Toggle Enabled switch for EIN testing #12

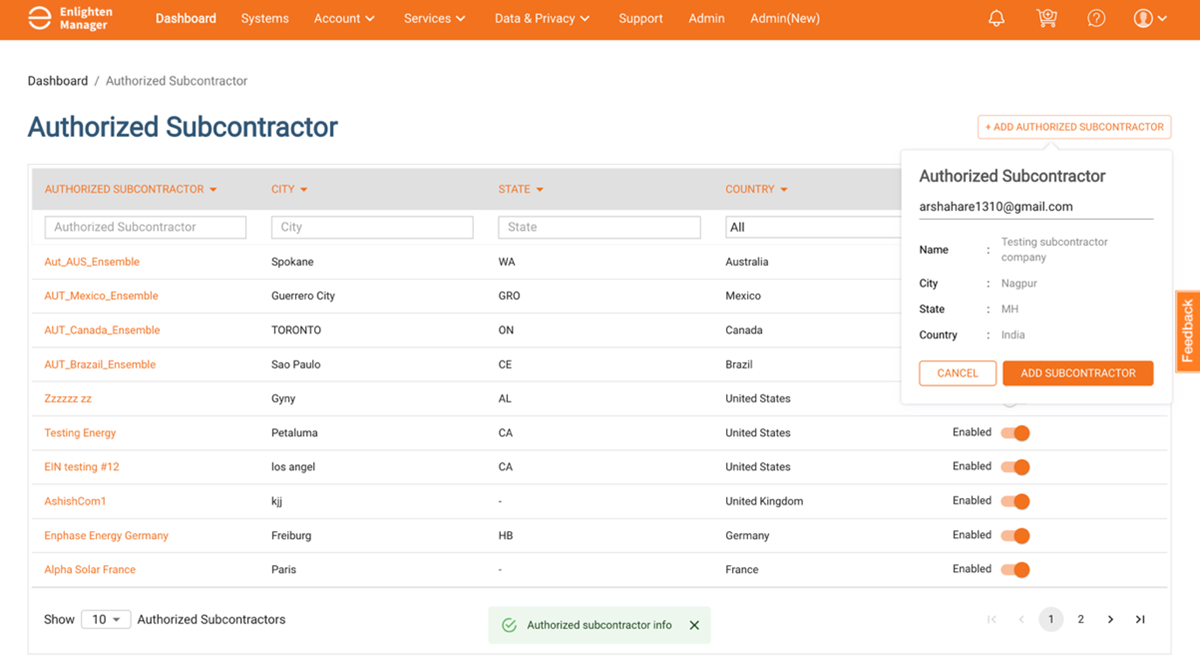[1015, 467]
